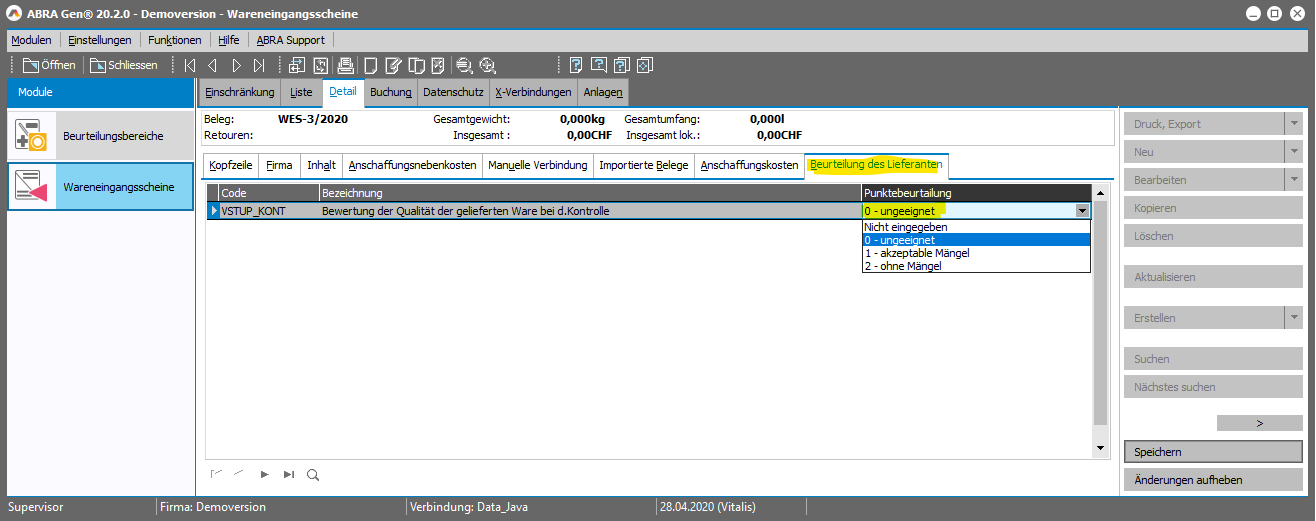Click the first help question-mark toolbar icon

pyautogui.click(x=576, y=65)
